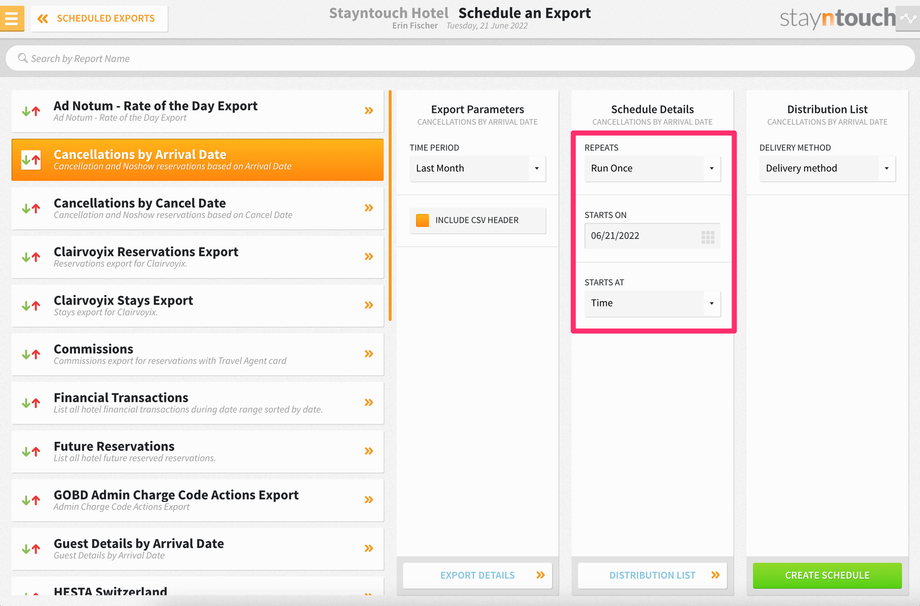Click the search magnifier icon

pos(22,58)
